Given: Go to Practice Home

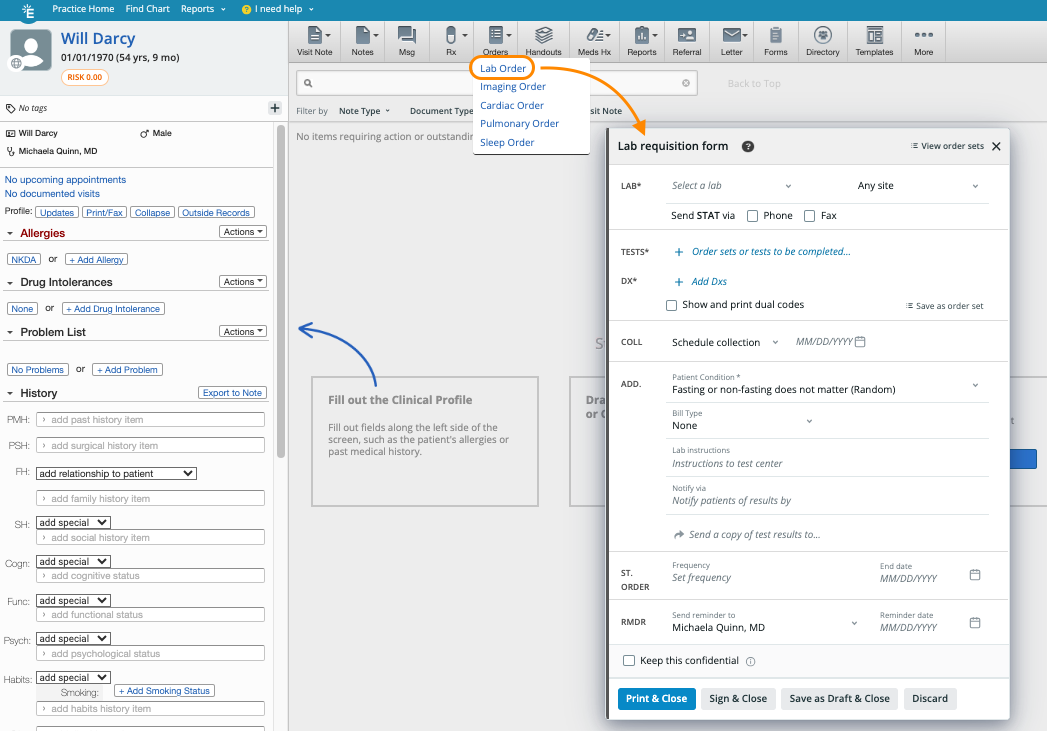Looking at the screenshot, I should click(83, 9).
